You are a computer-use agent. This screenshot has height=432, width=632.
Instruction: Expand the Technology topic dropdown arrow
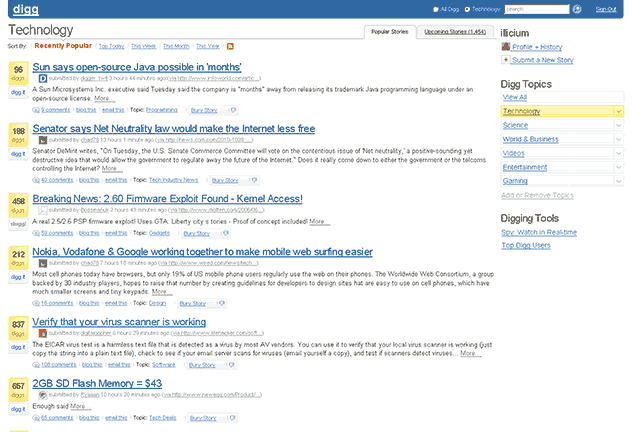point(618,111)
